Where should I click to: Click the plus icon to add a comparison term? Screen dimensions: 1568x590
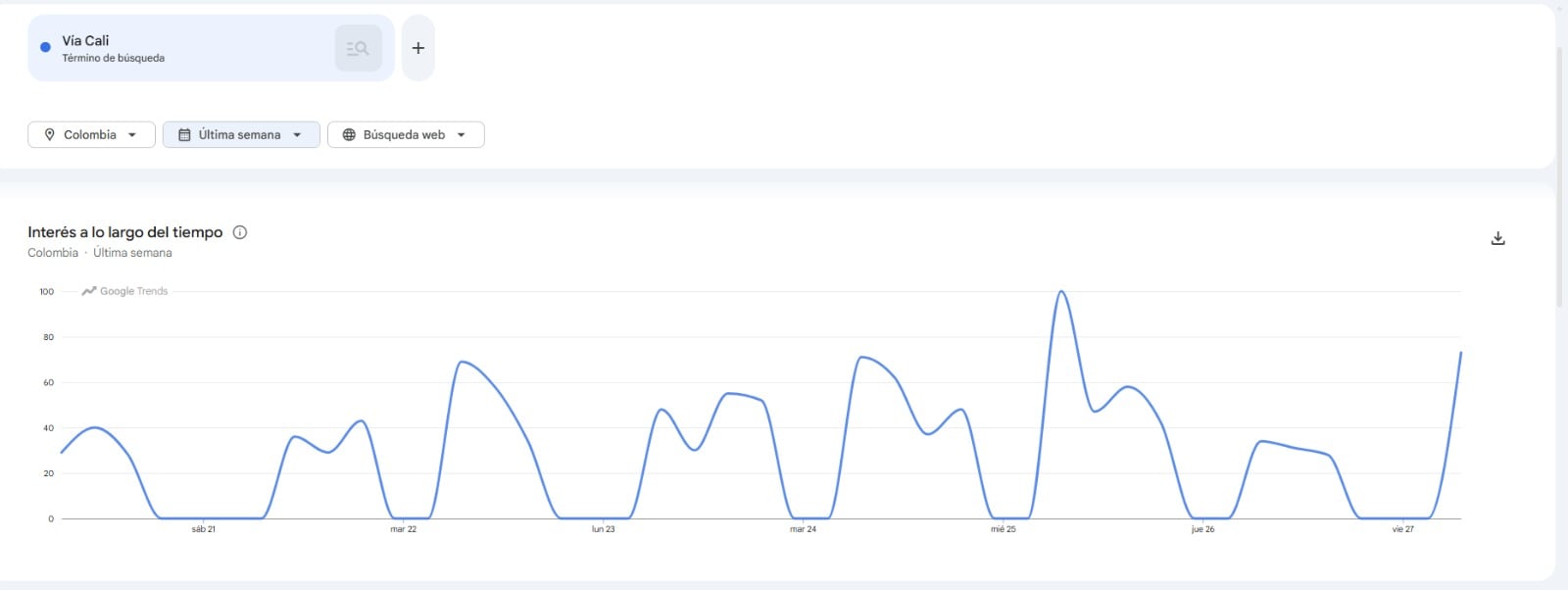coord(417,47)
